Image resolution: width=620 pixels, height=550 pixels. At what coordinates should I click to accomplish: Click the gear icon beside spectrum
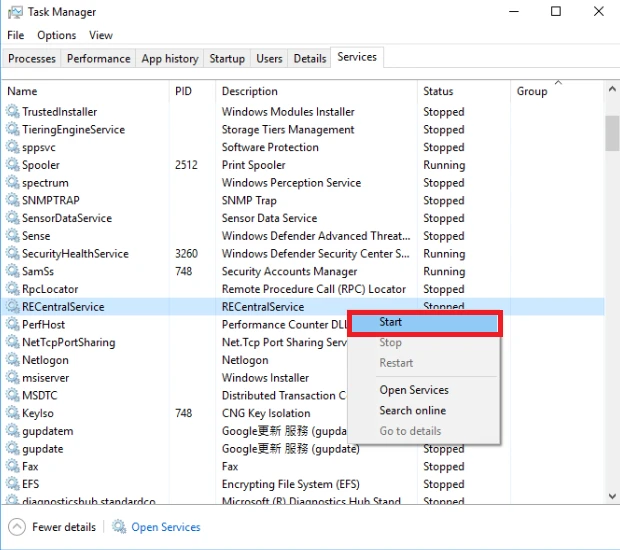(x=13, y=183)
